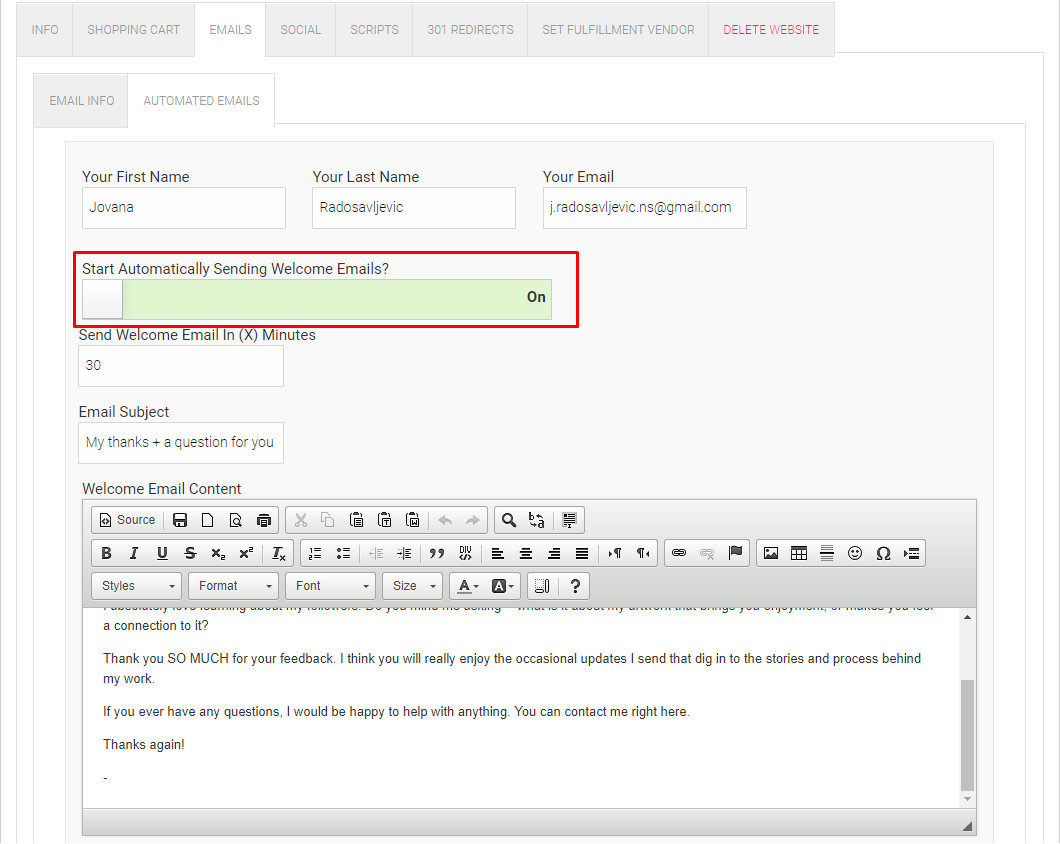Open the Email Info sub-tab
This screenshot has width=1060, height=844.
pyautogui.click(x=82, y=100)
